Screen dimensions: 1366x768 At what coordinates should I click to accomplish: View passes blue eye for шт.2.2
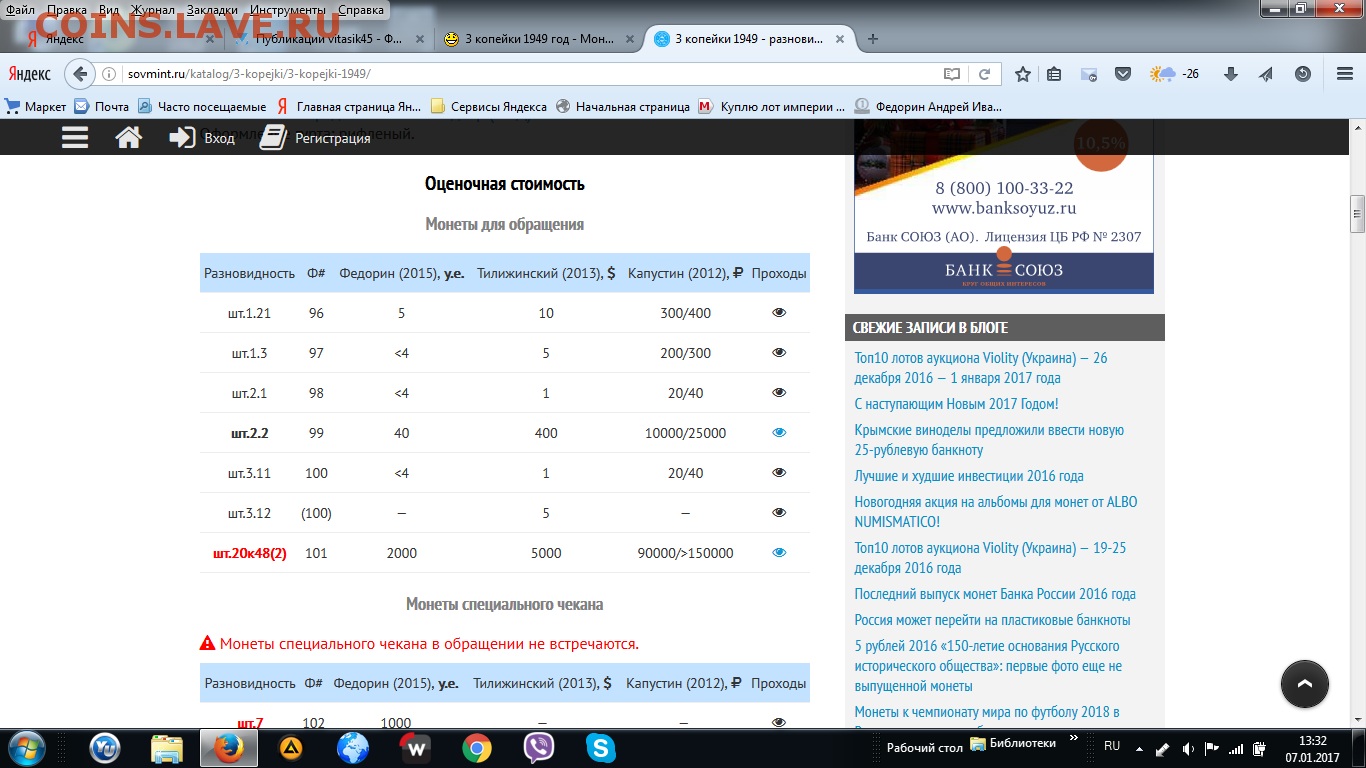click(x=780, y=433)
